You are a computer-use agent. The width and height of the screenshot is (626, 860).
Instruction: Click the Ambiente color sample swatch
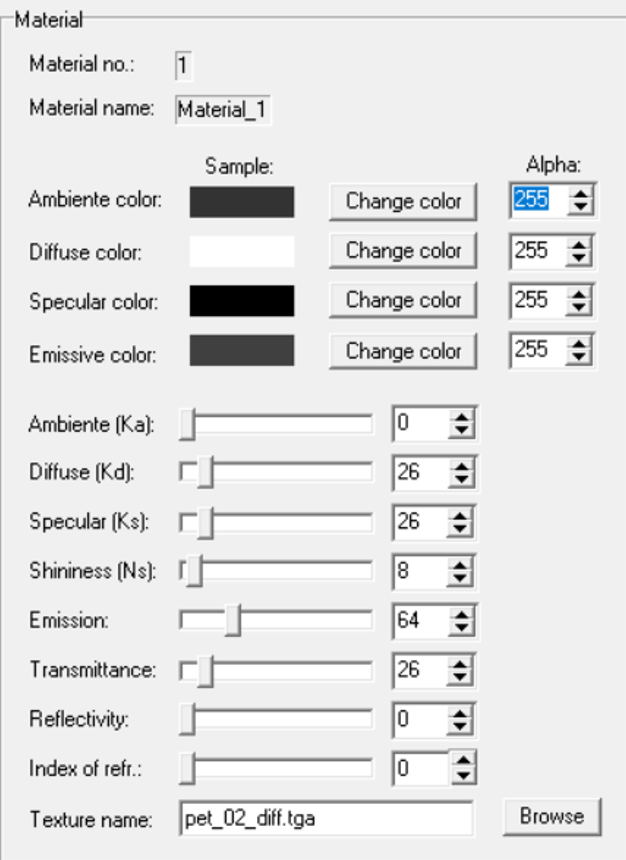click(242, 201)
